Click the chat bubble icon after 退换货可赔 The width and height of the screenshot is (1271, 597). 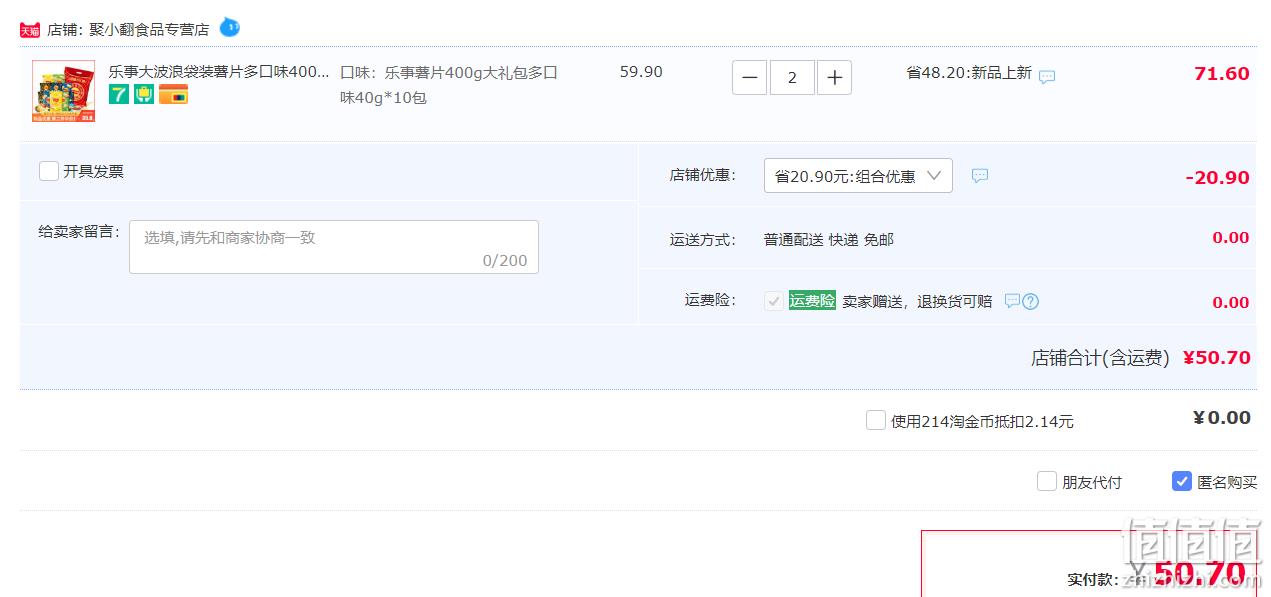coord(1012,301)
